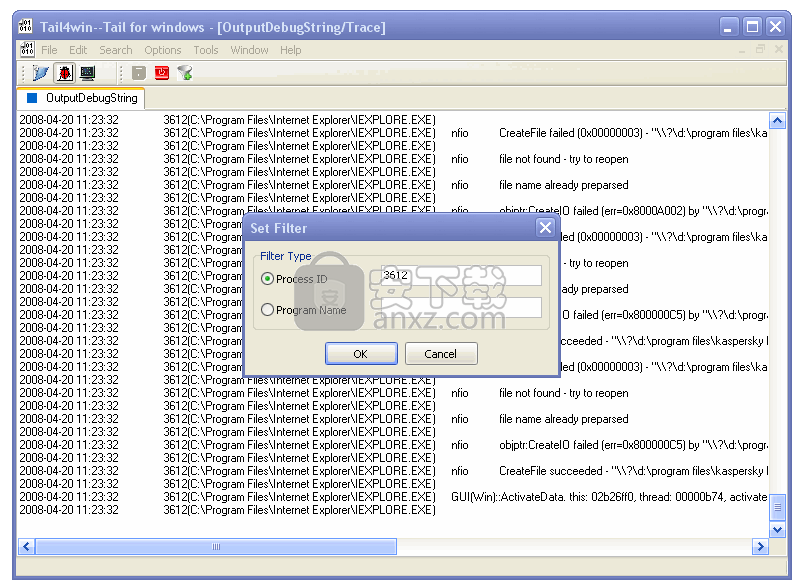Select the Process ID radio button
Screen dimensions: 805x585
click(x=267, y=279)
